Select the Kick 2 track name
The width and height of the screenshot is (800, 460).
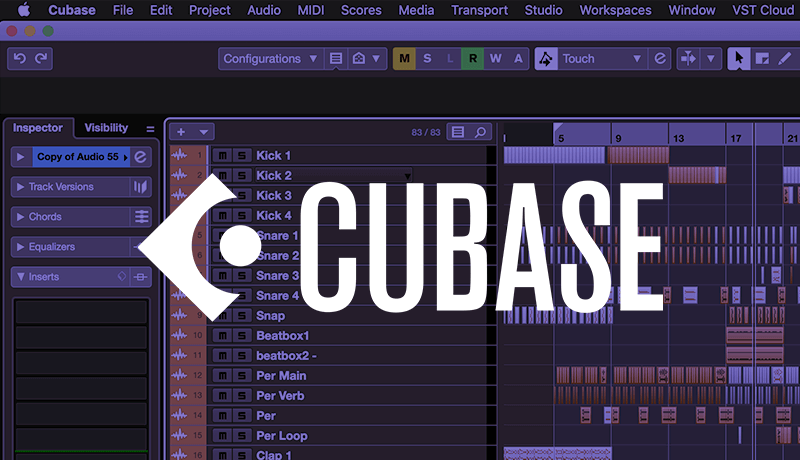pos(274,175)
